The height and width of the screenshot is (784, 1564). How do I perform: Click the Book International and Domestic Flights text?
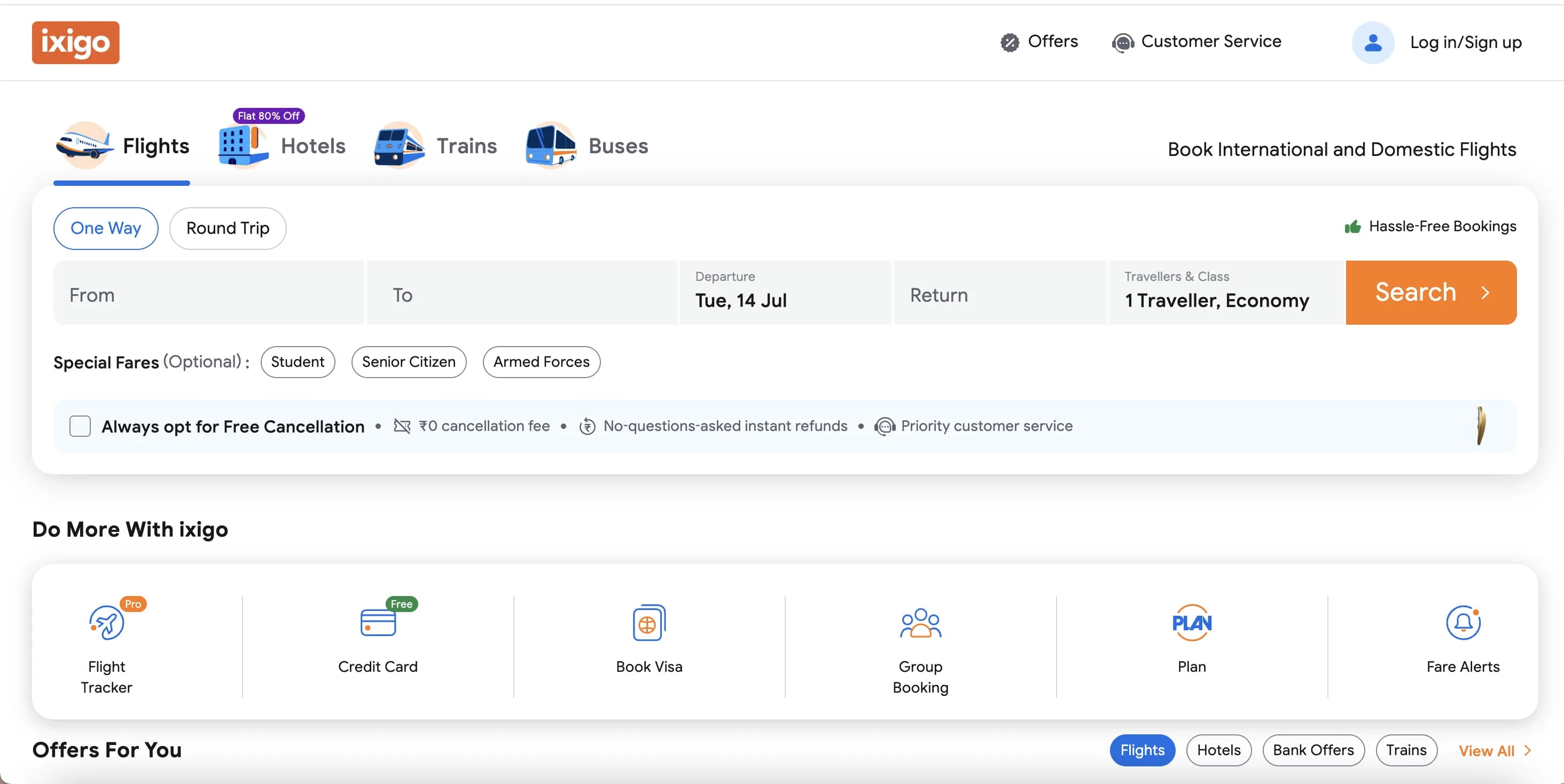click(x=1342, y=150)
